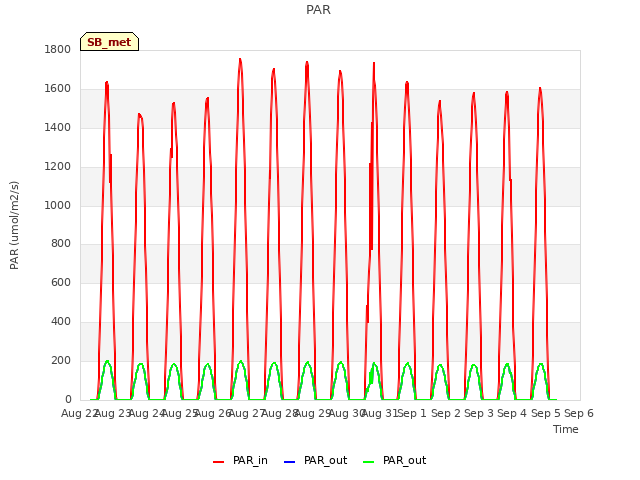640x480 pixels.
Task: Click the SB_met annotation box
Action: 109,42
